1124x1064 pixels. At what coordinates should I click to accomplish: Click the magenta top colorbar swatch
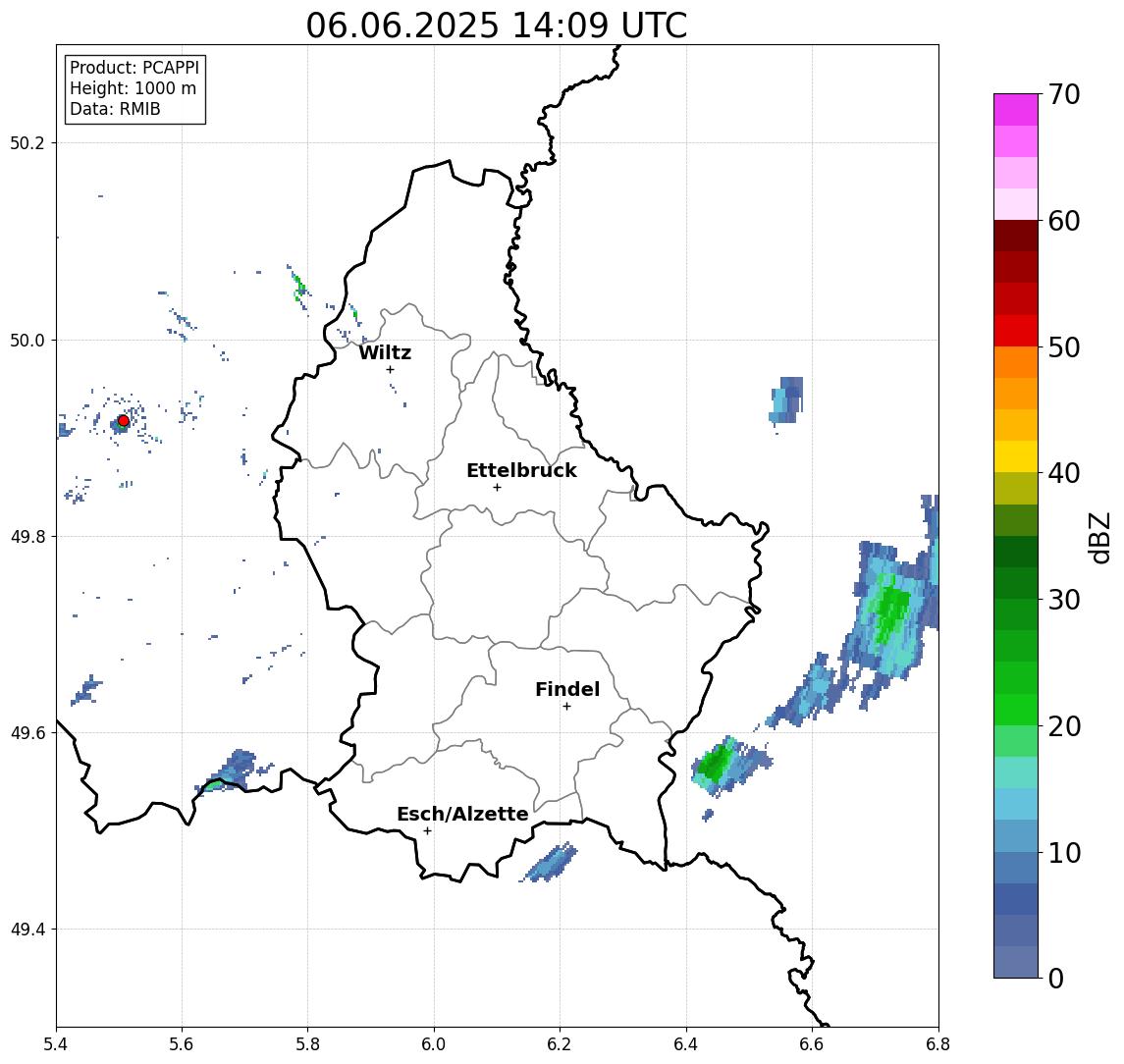pyautogui.click(x=1016, y=110)
